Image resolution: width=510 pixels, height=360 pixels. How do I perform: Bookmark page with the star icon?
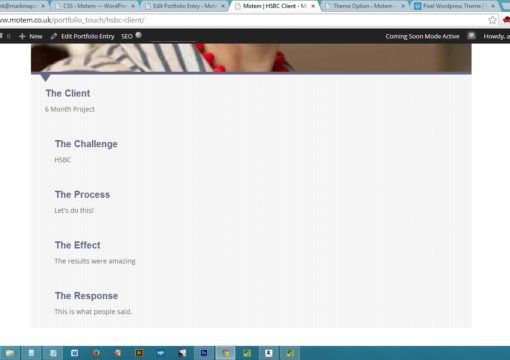[492, 20]
